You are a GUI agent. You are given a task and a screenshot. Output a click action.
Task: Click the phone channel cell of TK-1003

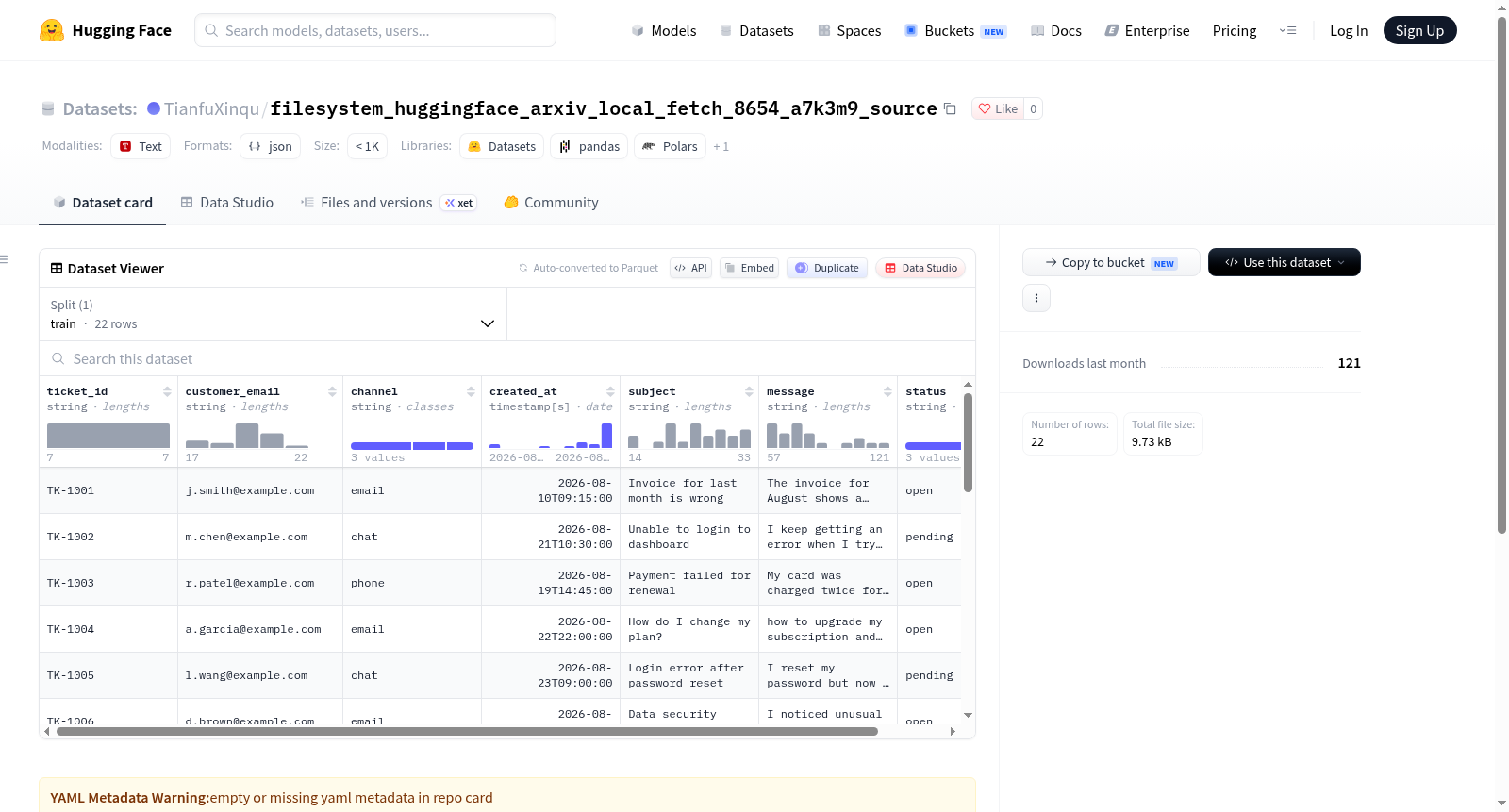[412, 583]
